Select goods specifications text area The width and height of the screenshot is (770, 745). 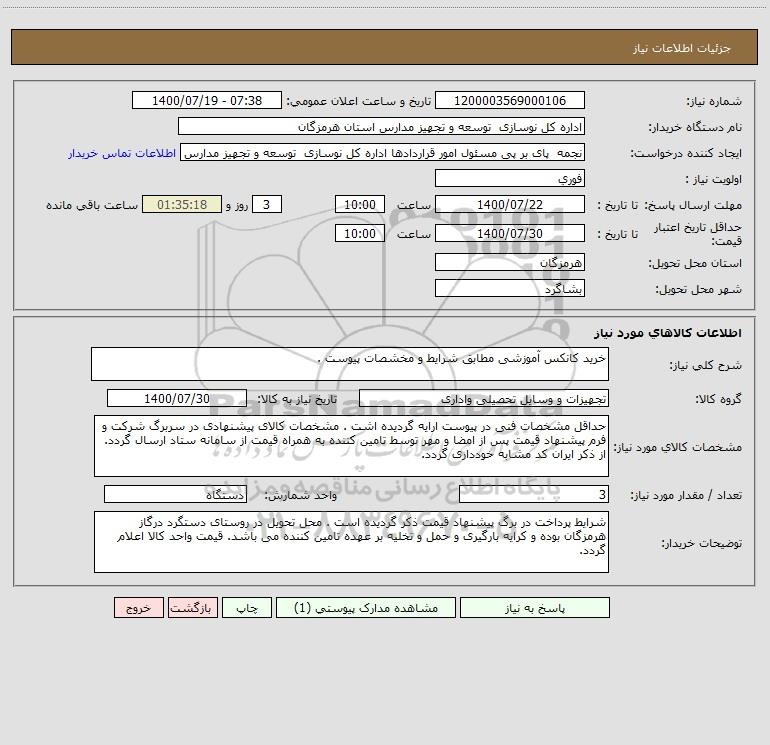click(351, 446)
